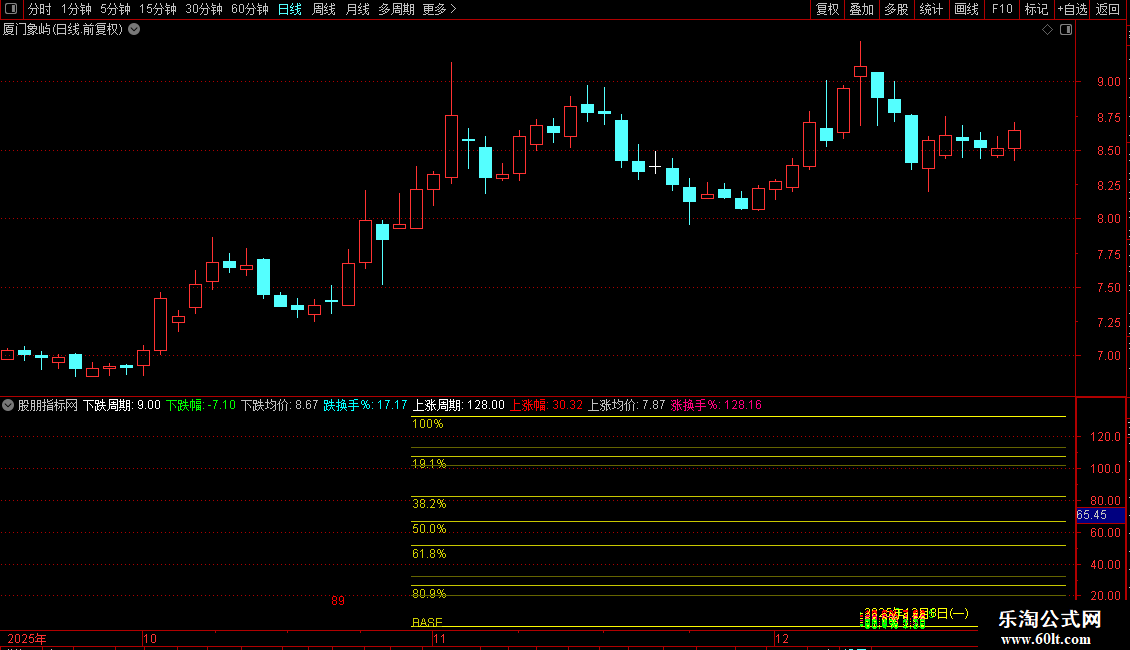The width and height of the screenshot is (1130, 650).
Task: Select the 30分钟 period tab
Action: click(204, 9)
